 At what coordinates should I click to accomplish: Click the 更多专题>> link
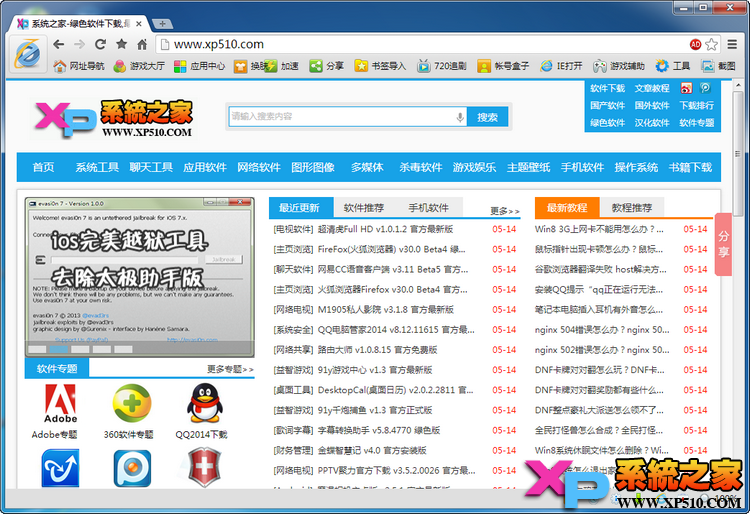click(x=230, y=369)
